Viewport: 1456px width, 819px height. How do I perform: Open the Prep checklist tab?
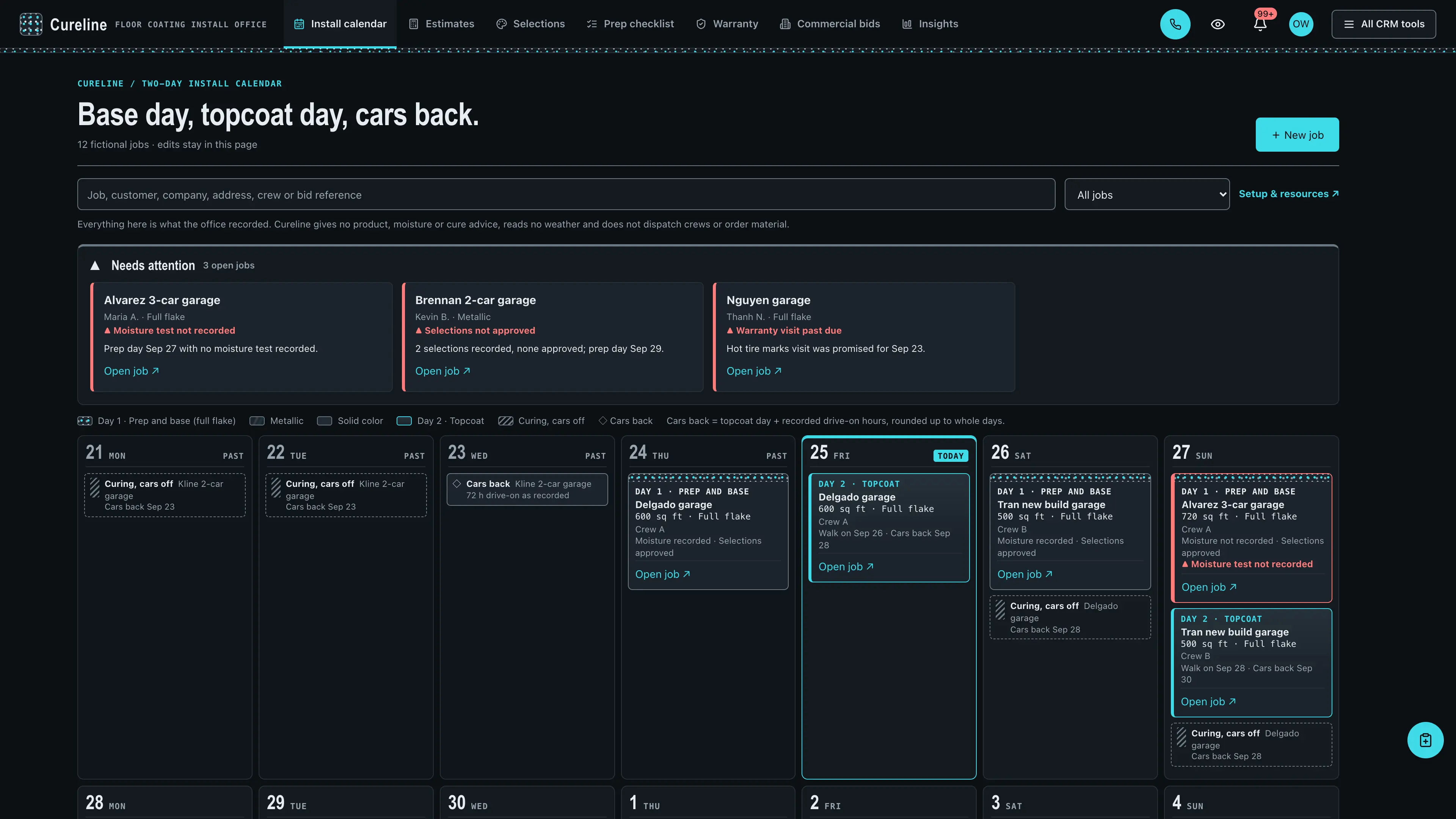coord(630,24)
